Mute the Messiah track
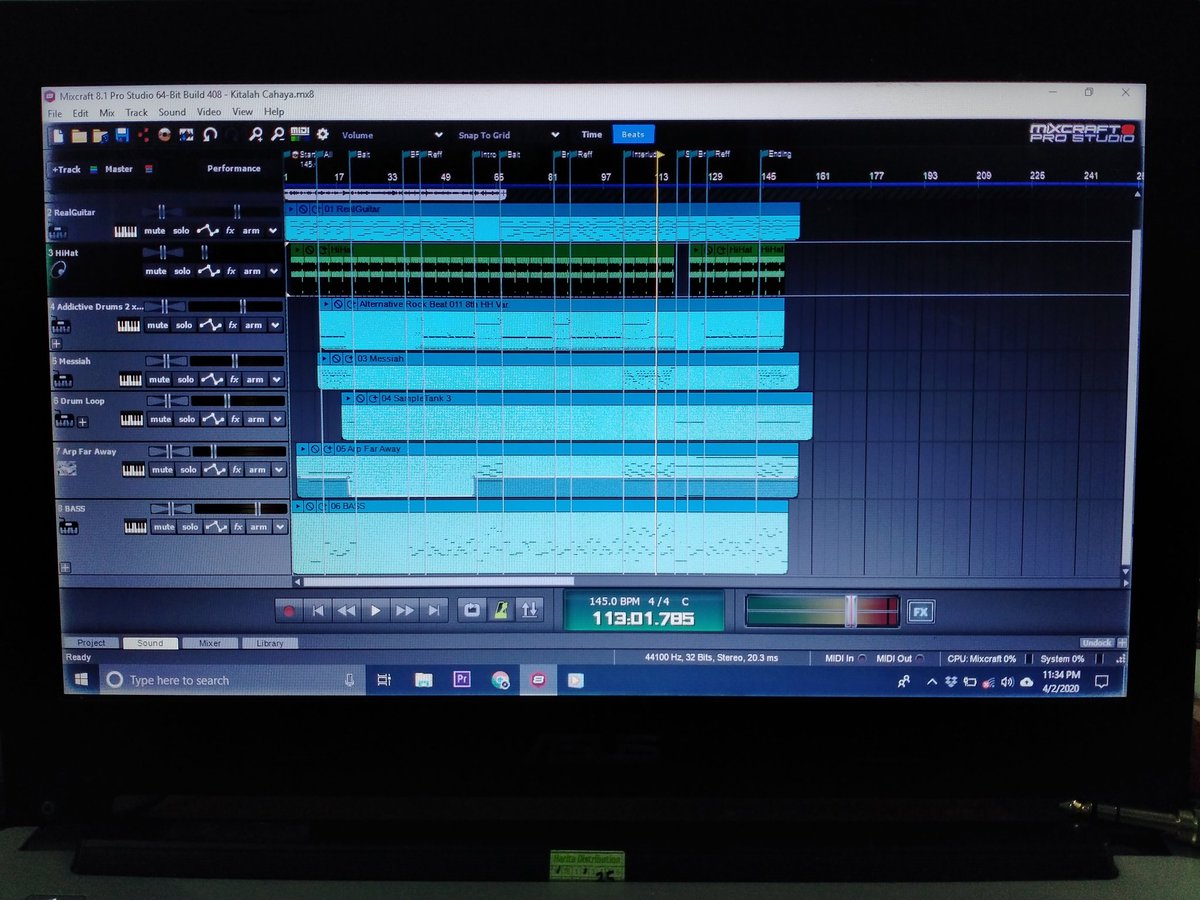This screenshot has width=1200, height=900. 159,379
